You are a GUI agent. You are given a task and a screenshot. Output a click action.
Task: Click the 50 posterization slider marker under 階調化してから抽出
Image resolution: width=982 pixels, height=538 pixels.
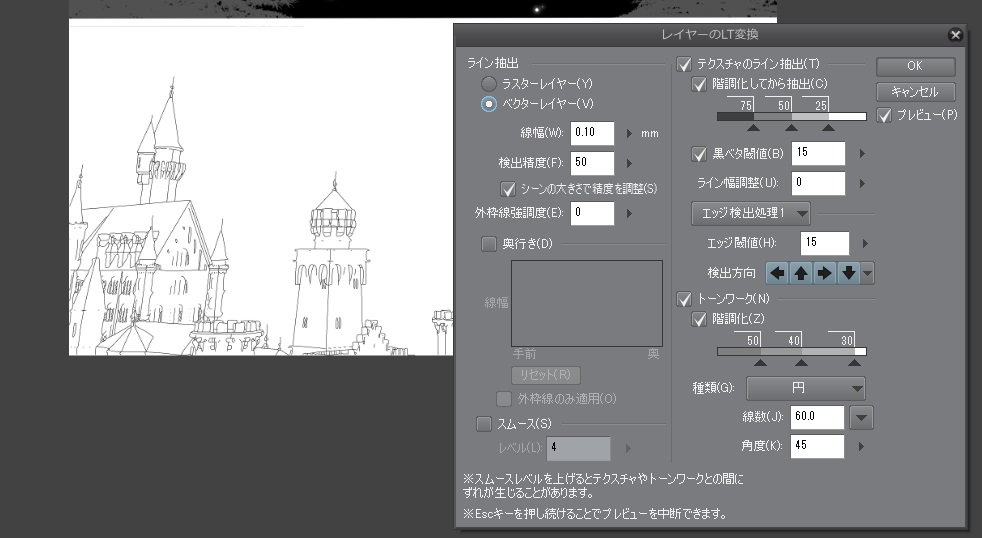coord(792,127)
